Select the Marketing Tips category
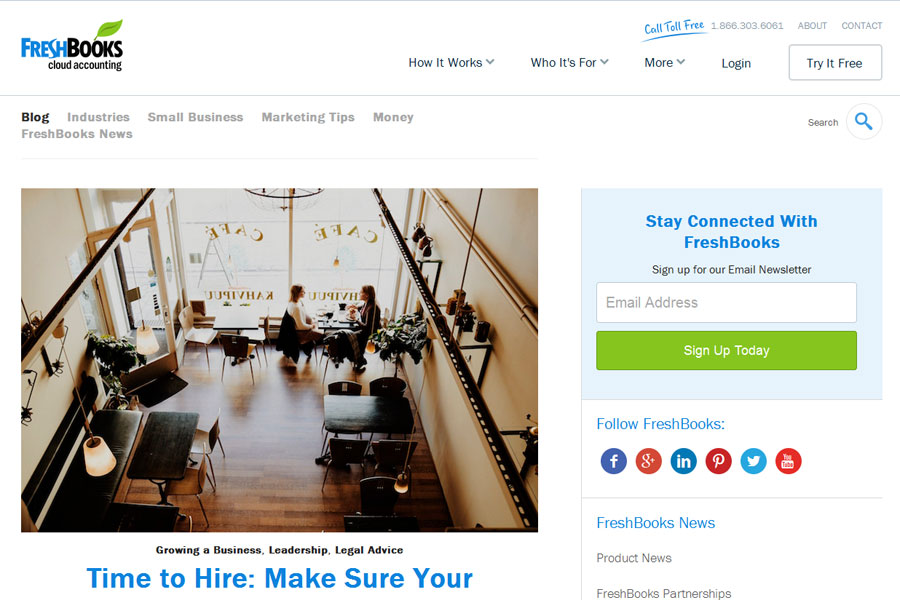The height and width of the screenshot is (600, 900). 308,117
